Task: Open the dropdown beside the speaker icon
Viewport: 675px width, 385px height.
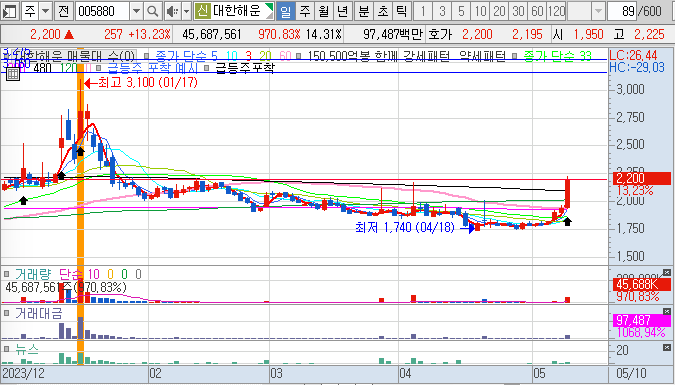Action: 186,11
